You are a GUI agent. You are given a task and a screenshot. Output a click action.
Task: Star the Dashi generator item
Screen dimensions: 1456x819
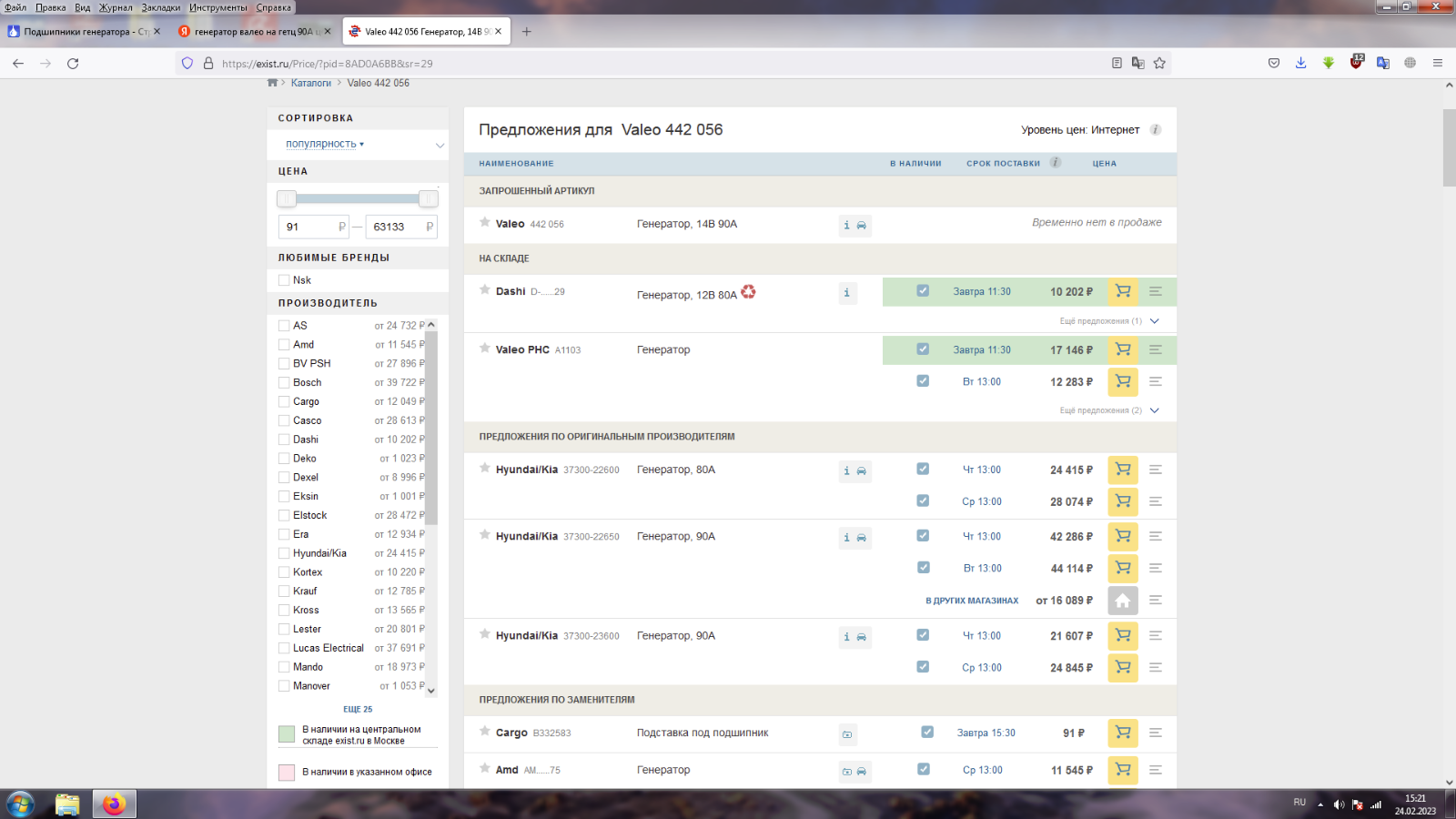[485, 290]
